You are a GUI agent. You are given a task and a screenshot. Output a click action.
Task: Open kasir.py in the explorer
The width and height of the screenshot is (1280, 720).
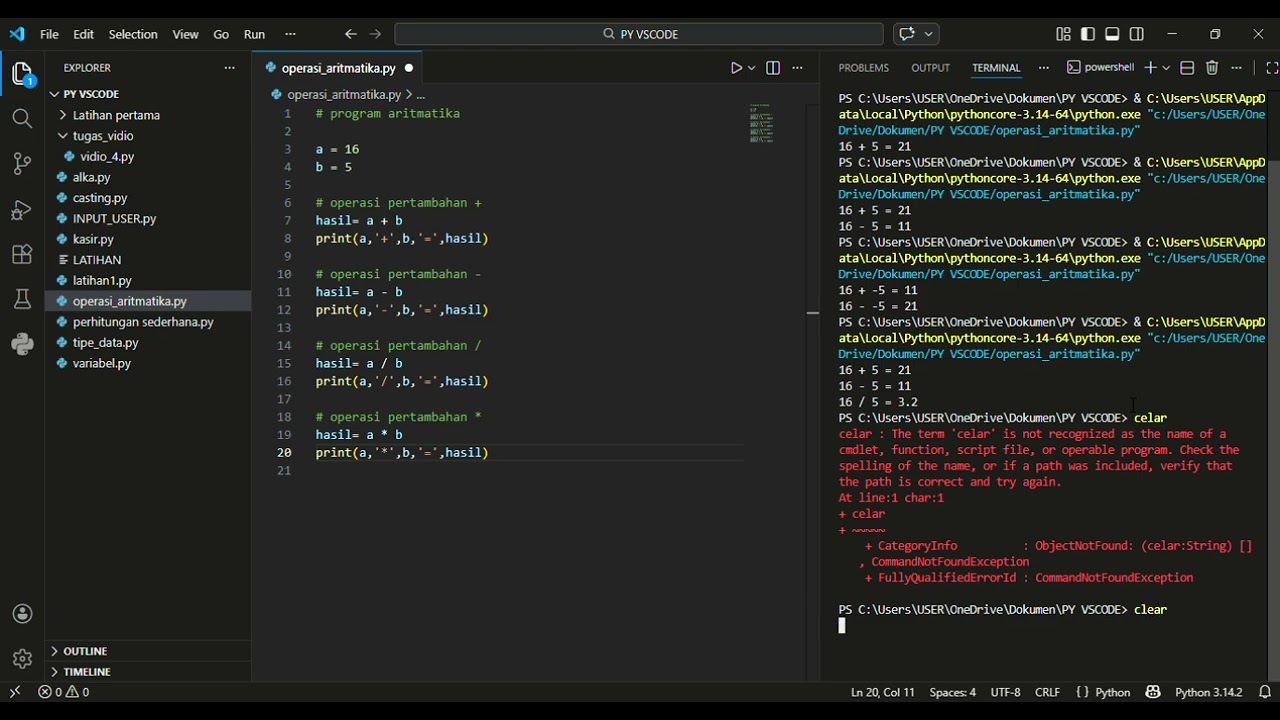pyautogui.click(x=148, y=239)
